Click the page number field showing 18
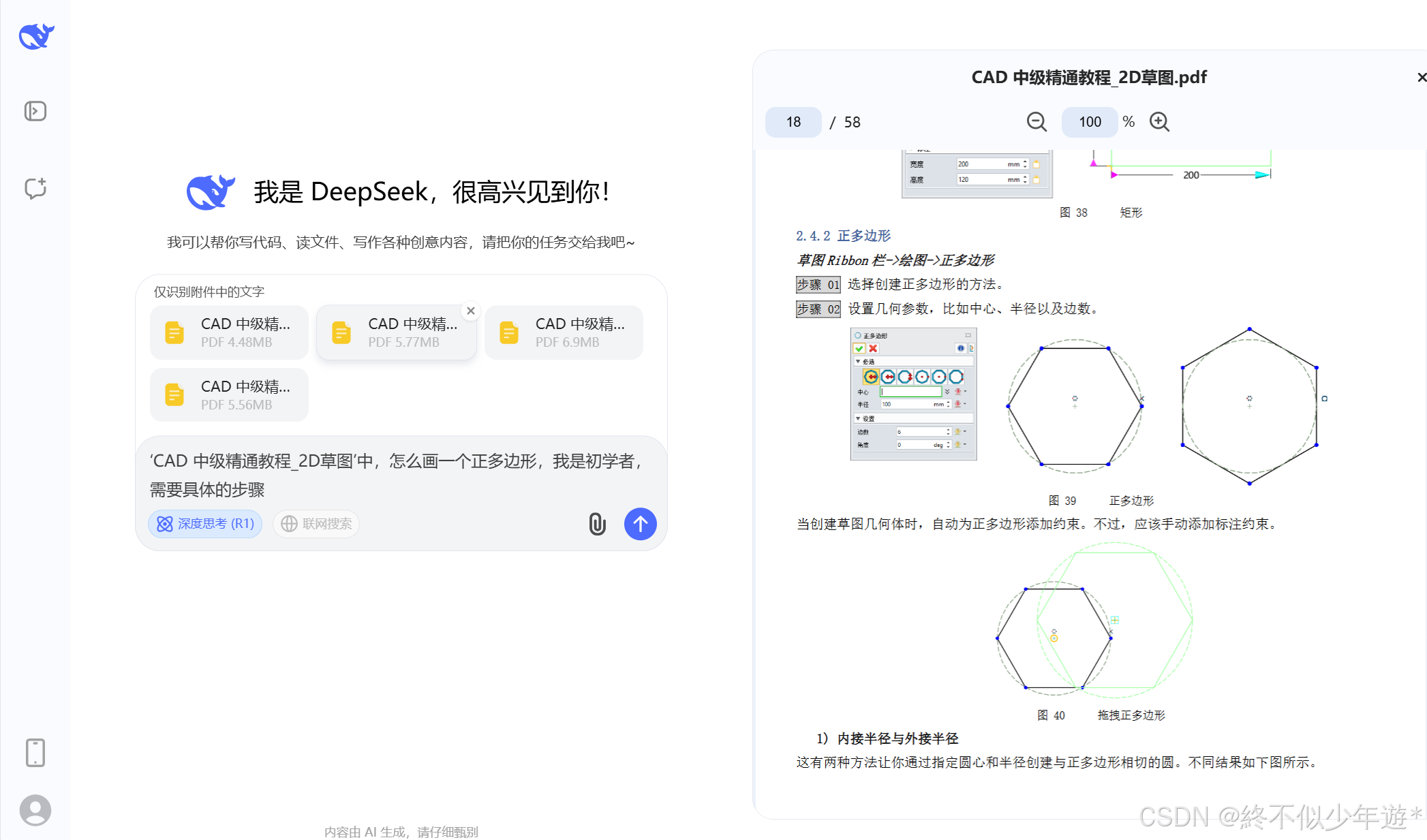This screenshot has width=1427, height=840. (x=793, y=122)
